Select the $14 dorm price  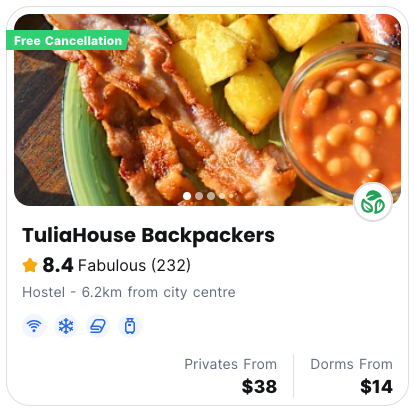[x=376, y=387]
